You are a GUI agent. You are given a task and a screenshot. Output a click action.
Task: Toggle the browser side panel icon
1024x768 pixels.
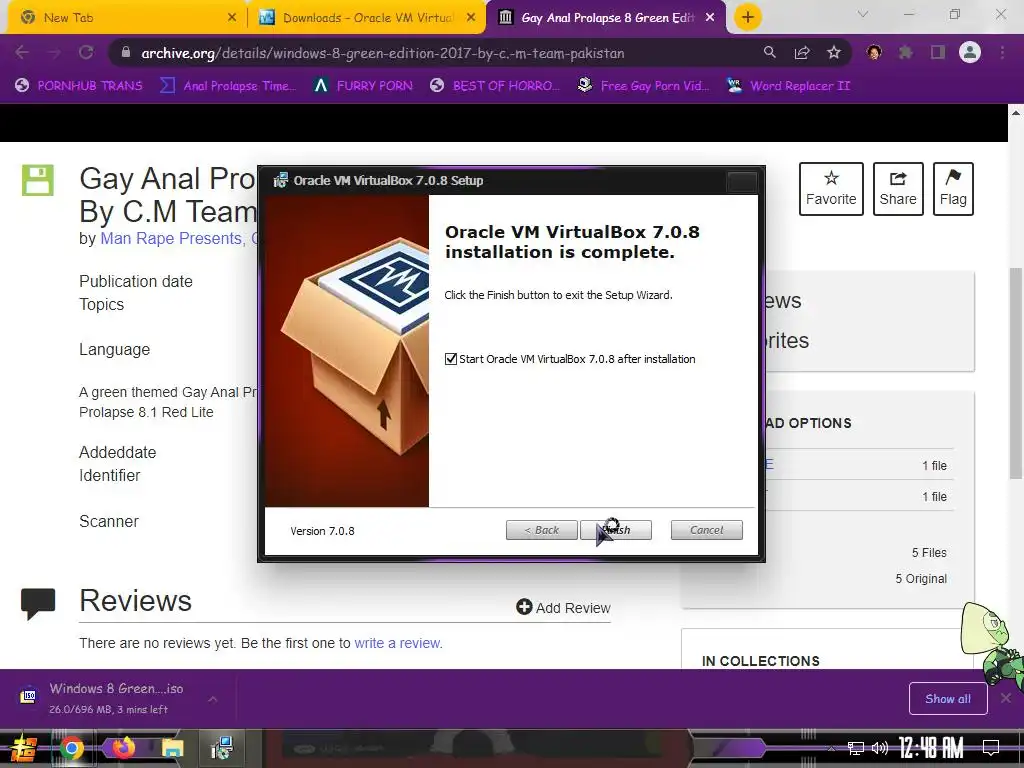pyautogui.click(x=938, y=53)
